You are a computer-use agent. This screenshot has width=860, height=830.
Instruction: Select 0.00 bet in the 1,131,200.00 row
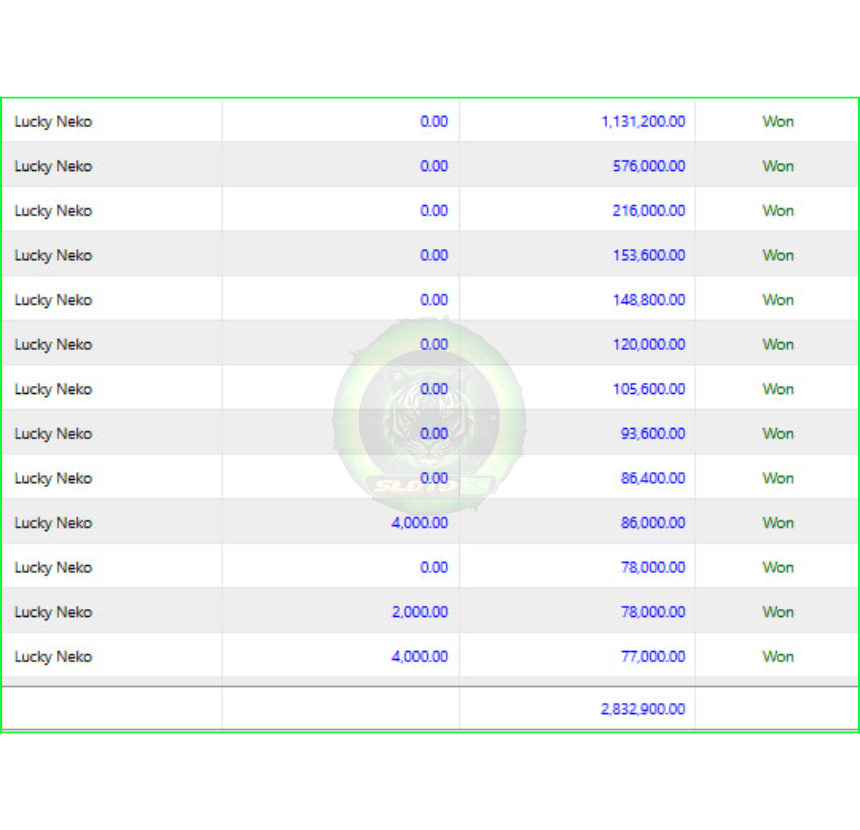[x=434, y=121]
